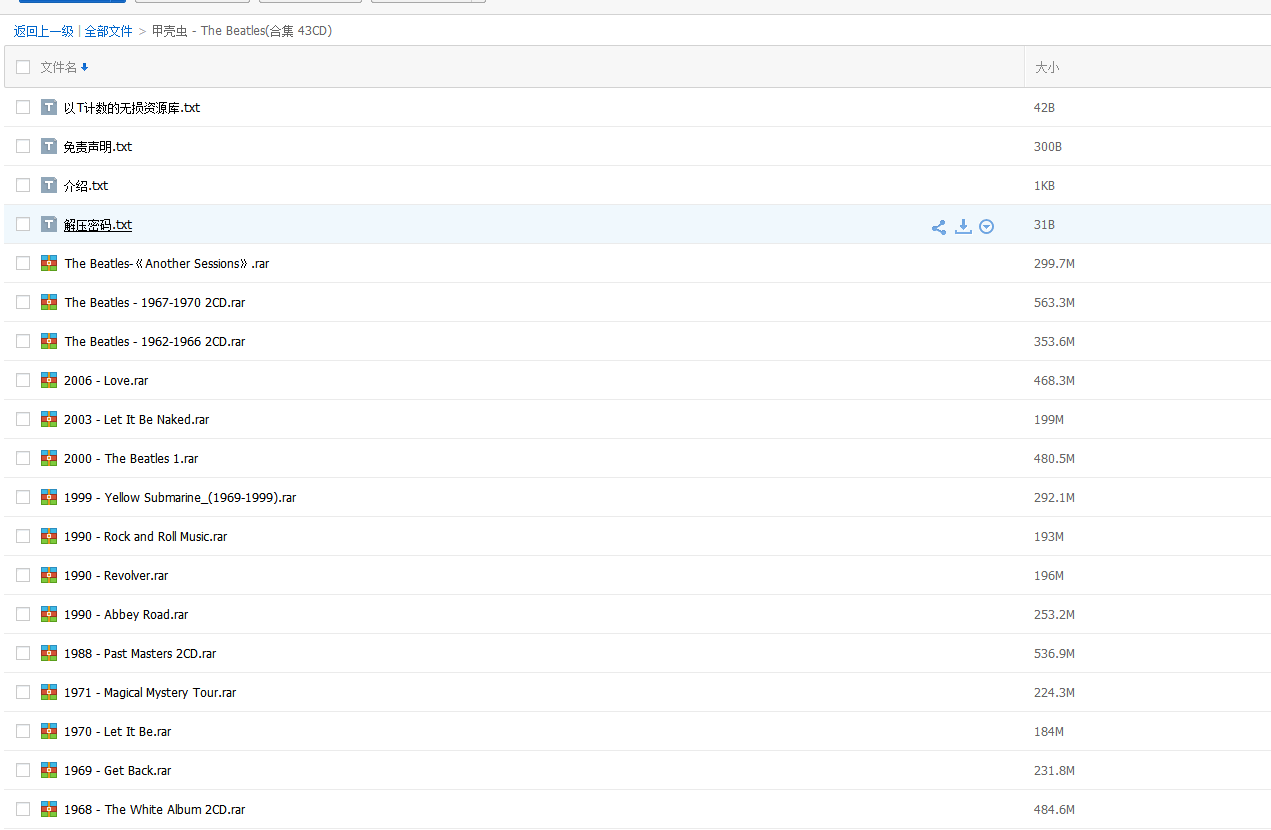Open file 介绍.txt

click(x=86, y=186)
